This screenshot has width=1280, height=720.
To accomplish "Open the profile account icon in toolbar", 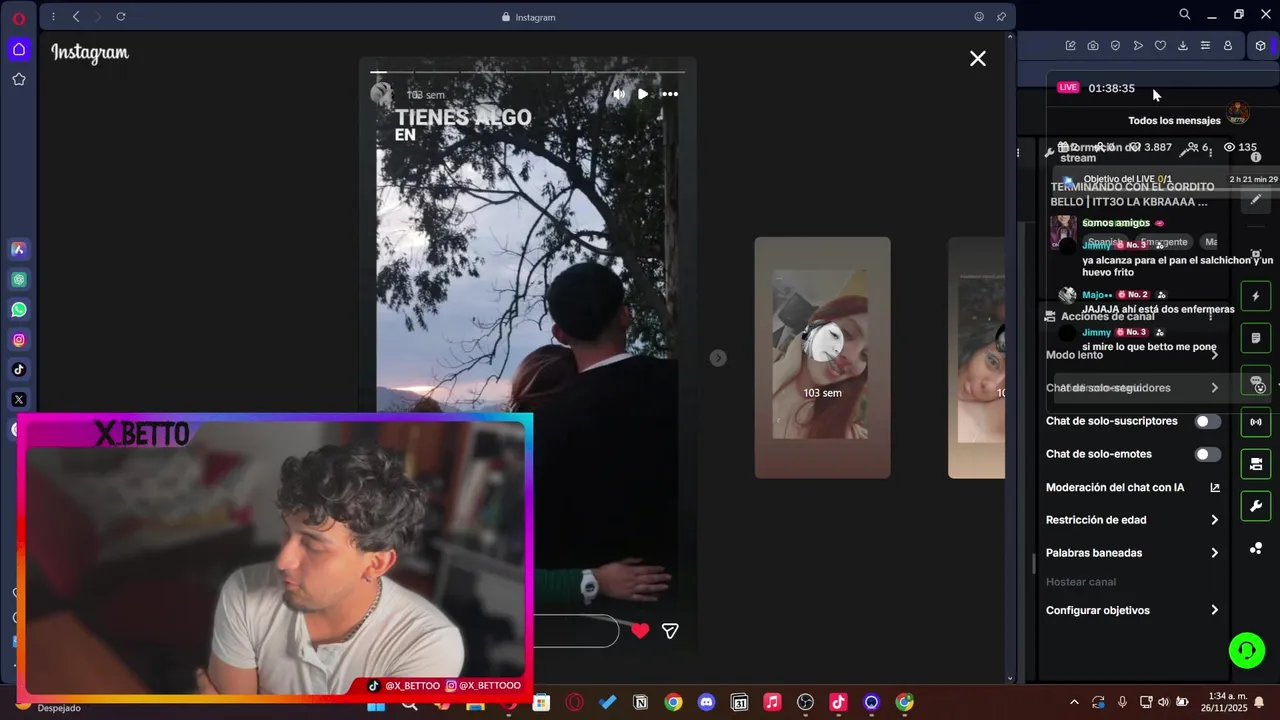I will coord(1228,46).
